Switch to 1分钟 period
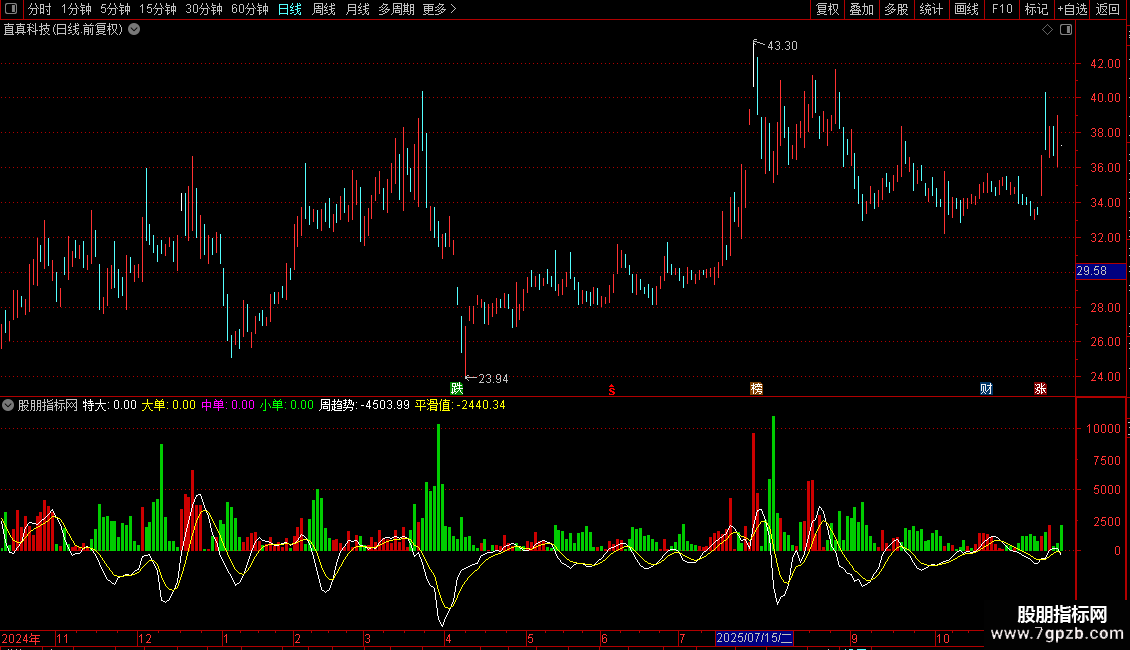The width and height of the screenshot is (1130, 650). (x=76, y=9)
